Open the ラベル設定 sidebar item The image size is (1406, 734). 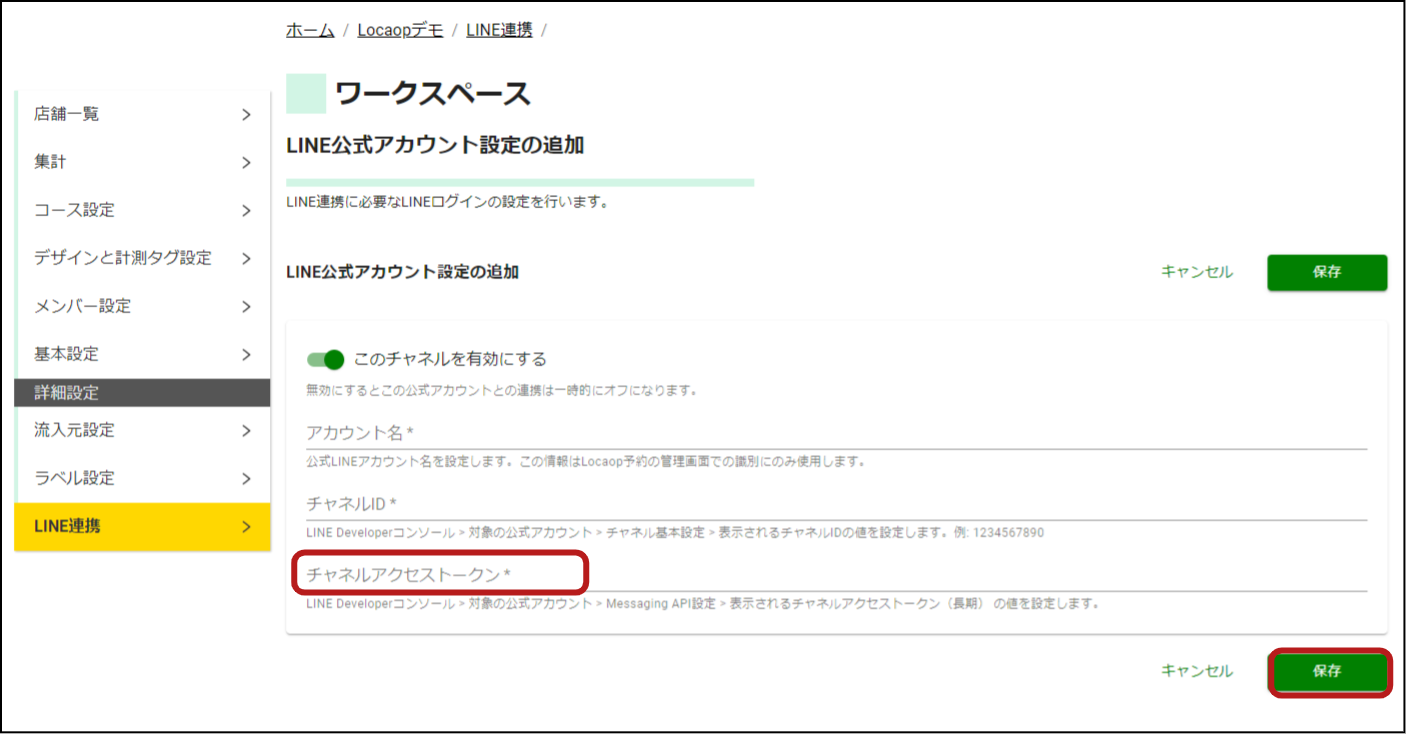(x=143, y=478)
